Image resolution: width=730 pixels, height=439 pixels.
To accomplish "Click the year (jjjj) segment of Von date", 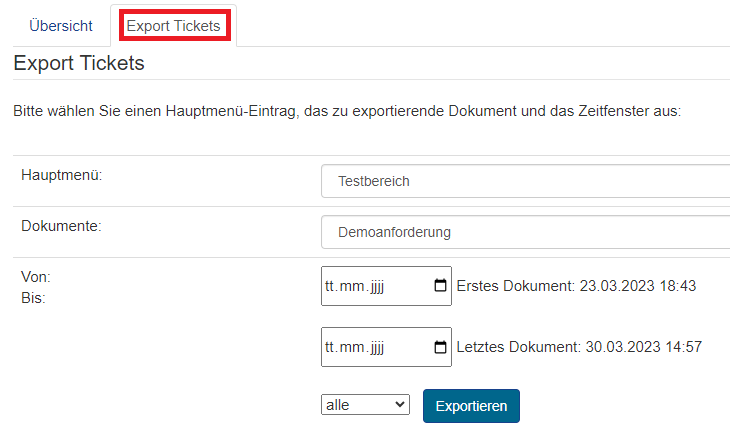I will click(x=375, y=286).
